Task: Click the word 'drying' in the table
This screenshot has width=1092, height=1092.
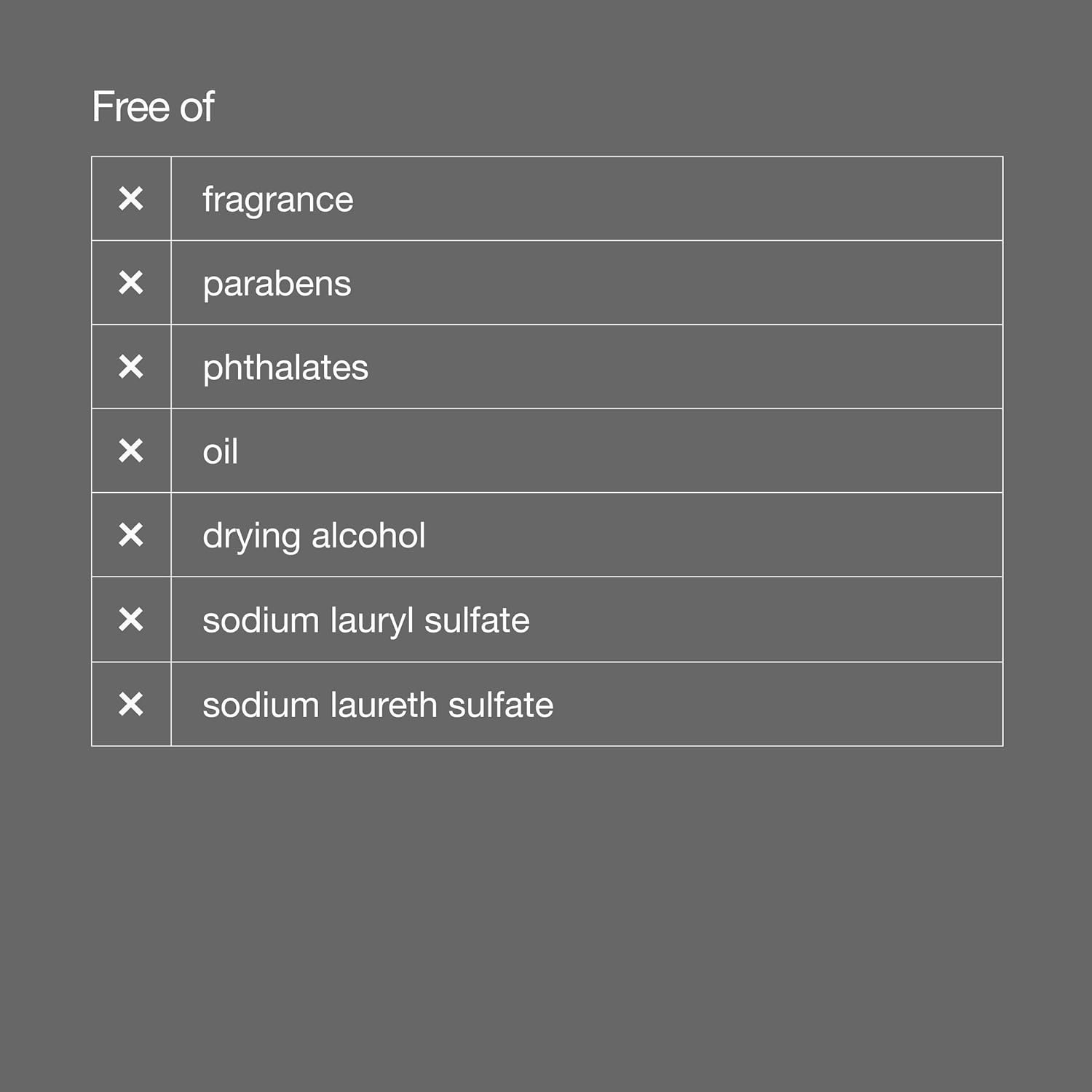Action: coord(250,537)
